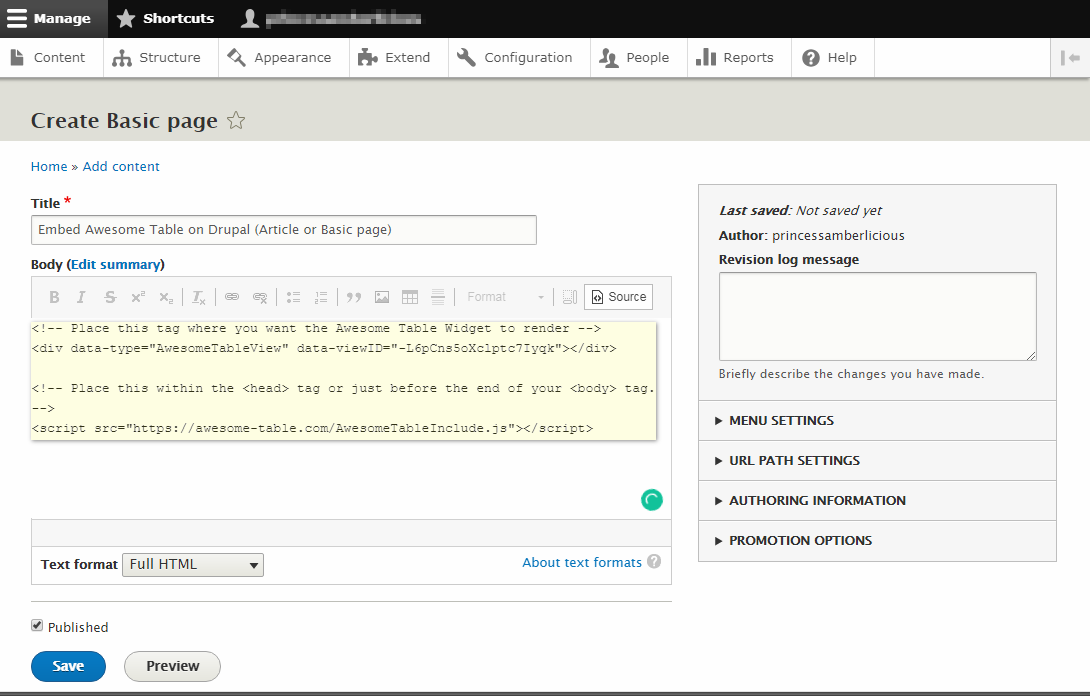Click the insert link icon

(231, 297)
